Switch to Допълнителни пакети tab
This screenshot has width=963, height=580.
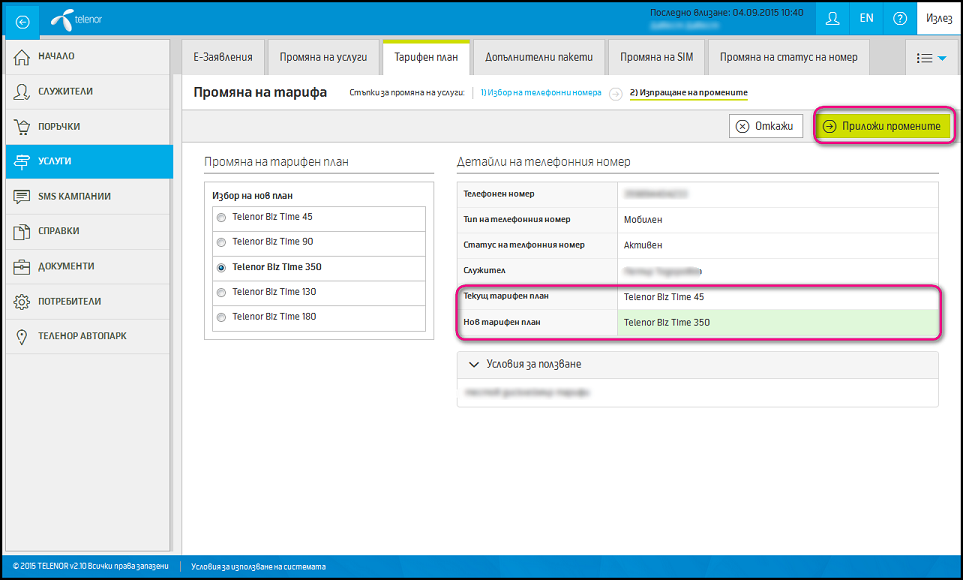(x=539, y=57)
